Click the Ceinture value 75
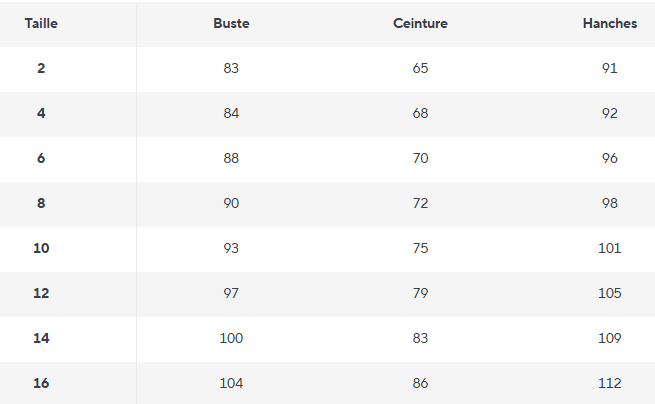Viewport: 655px width, 404px height. click(x=420, y=248)
